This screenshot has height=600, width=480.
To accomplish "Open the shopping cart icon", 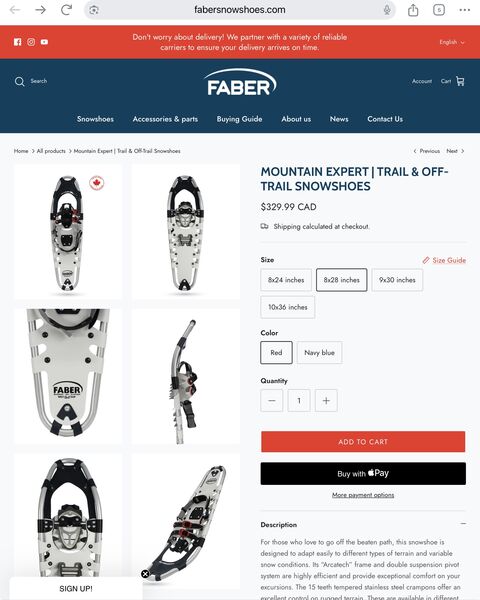I will pos(460,81).
